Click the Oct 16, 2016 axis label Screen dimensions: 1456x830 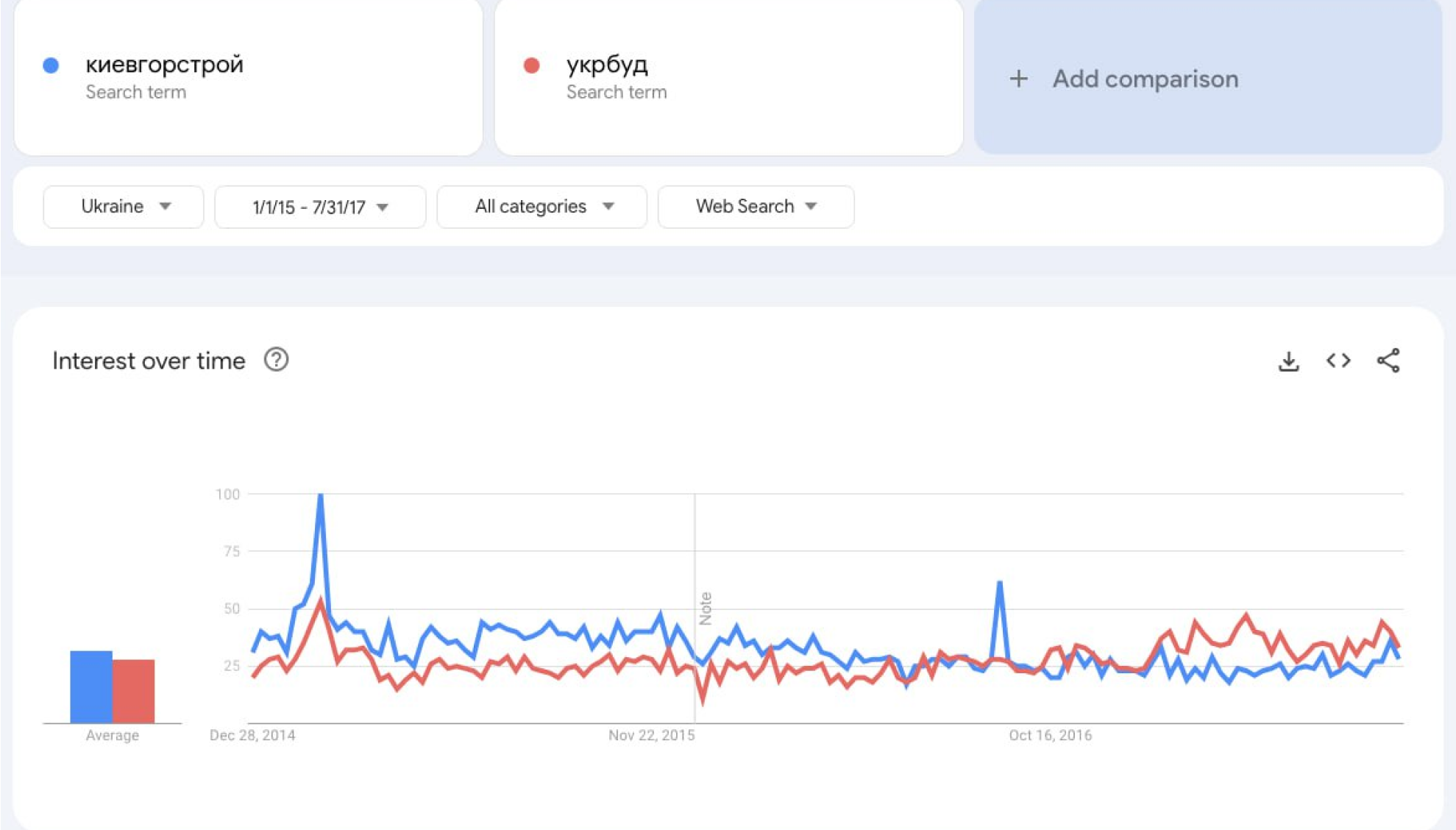click(1050, 735)
